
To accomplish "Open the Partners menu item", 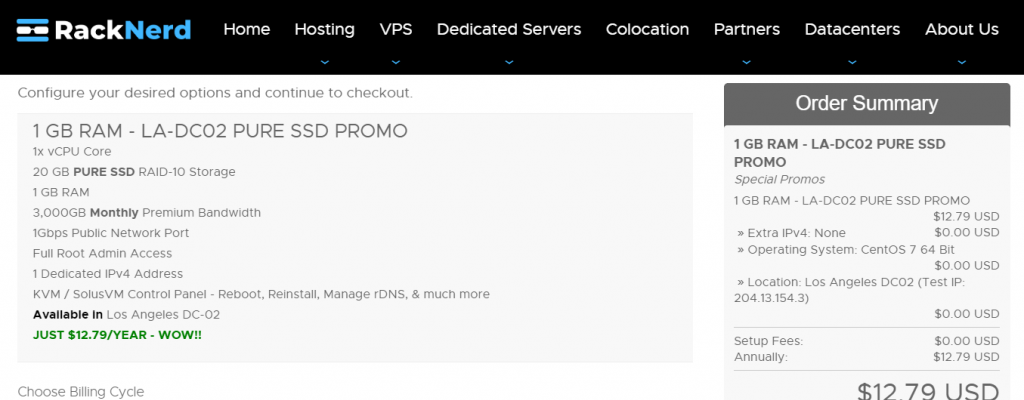I will pyautogui.click(x=746, y=29).
